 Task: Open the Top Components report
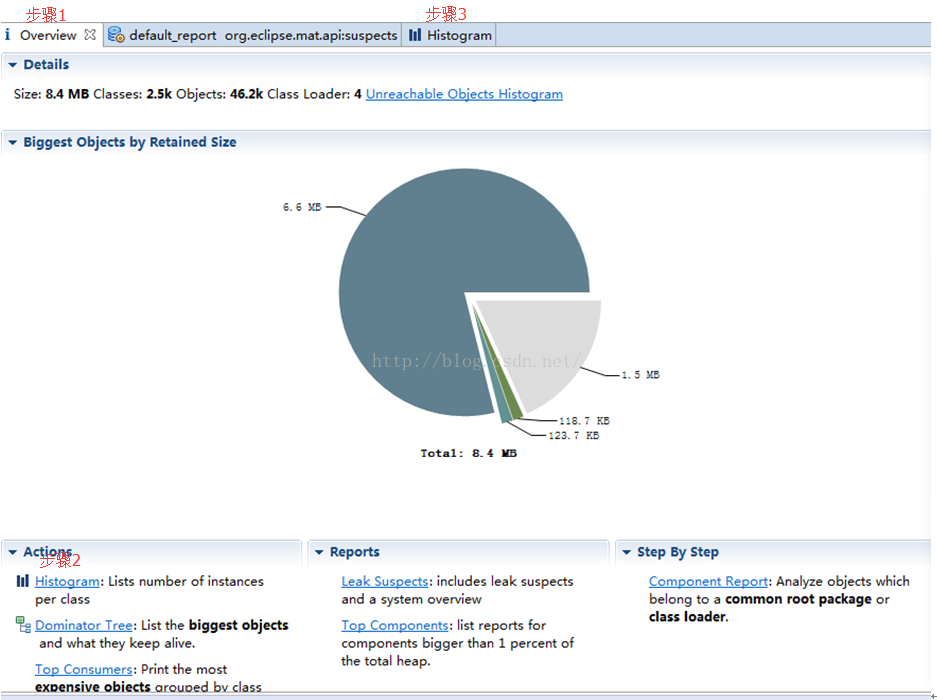395,625
